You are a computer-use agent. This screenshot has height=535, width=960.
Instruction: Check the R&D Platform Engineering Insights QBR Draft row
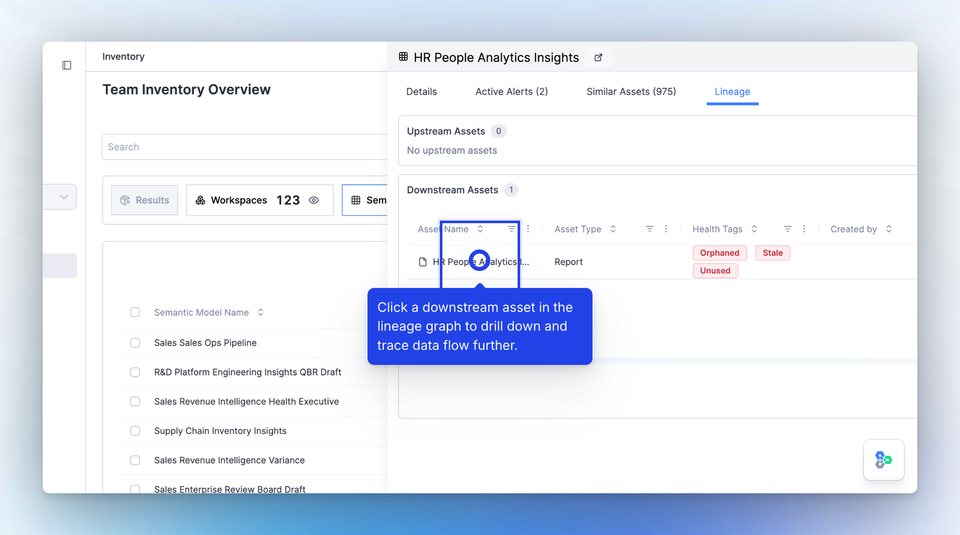click(x=135, y=372)
